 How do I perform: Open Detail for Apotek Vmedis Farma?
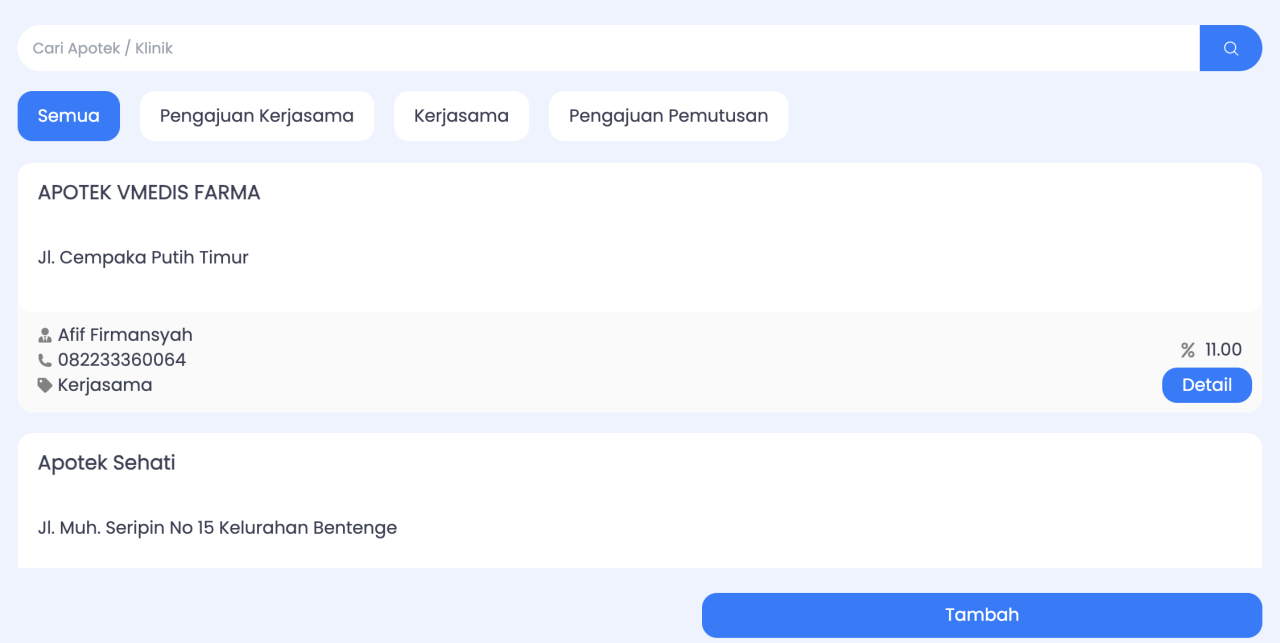[x=1206, y=385]
